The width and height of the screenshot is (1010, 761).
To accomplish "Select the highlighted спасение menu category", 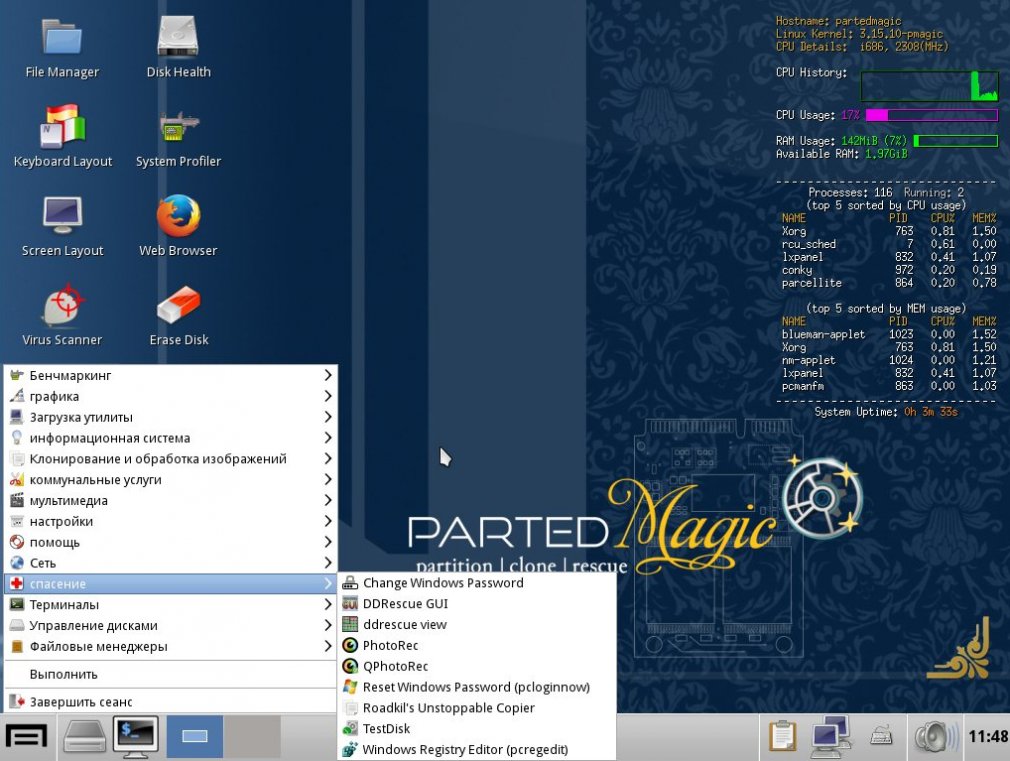I will click(x=171, y=584).
